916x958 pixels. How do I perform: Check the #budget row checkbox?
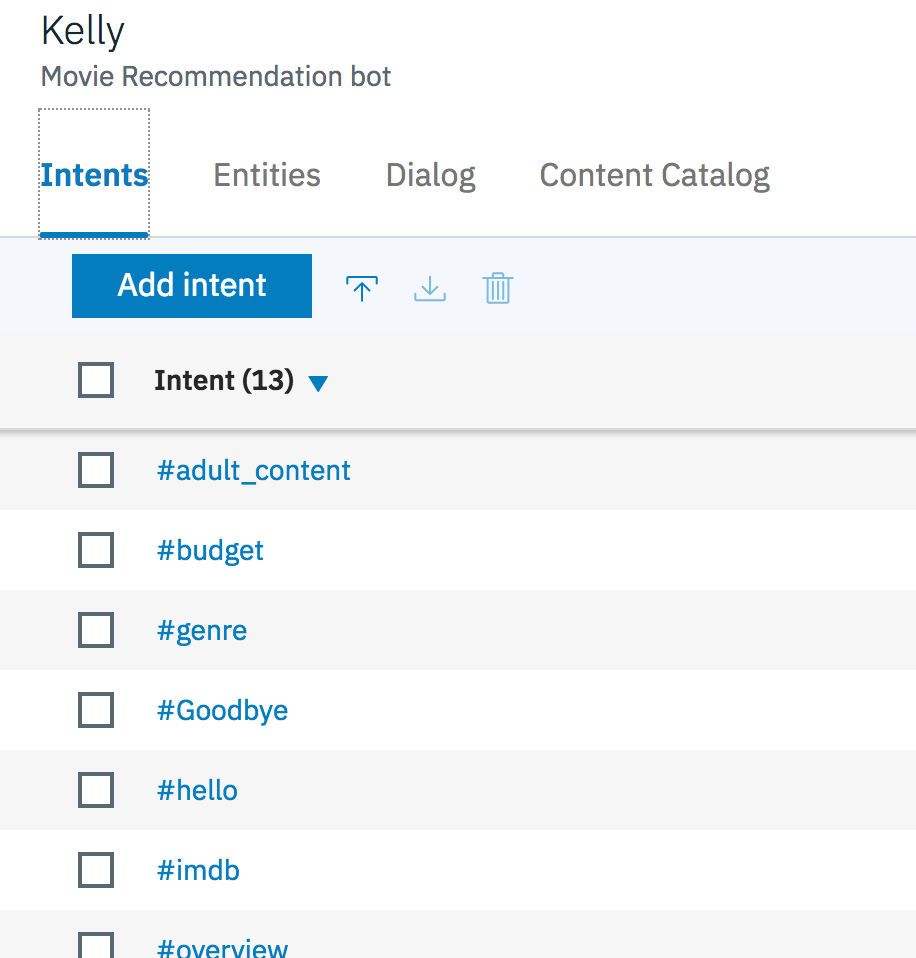(x=95, y=550)
